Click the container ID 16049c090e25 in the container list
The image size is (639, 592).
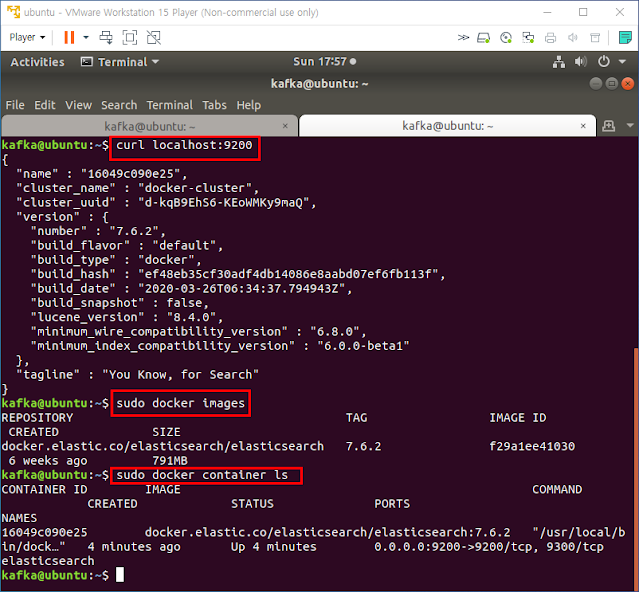pos(44,533)
